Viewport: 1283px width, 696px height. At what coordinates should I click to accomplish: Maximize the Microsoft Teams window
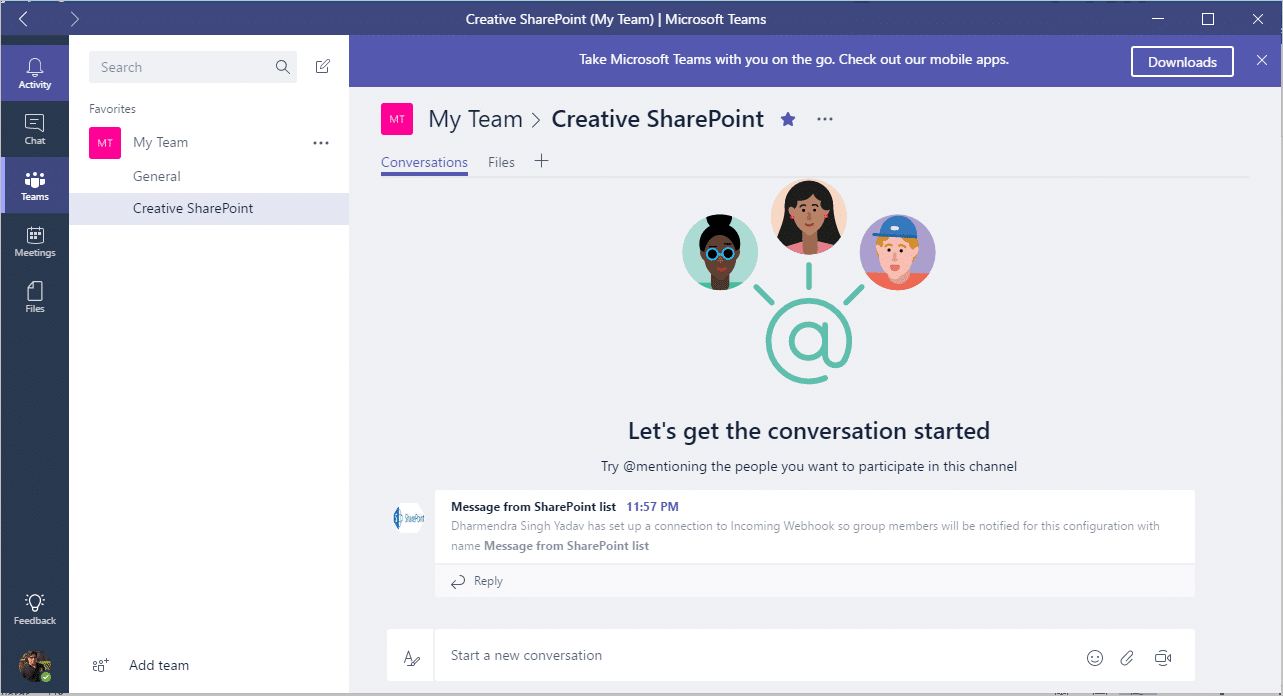1208,19
